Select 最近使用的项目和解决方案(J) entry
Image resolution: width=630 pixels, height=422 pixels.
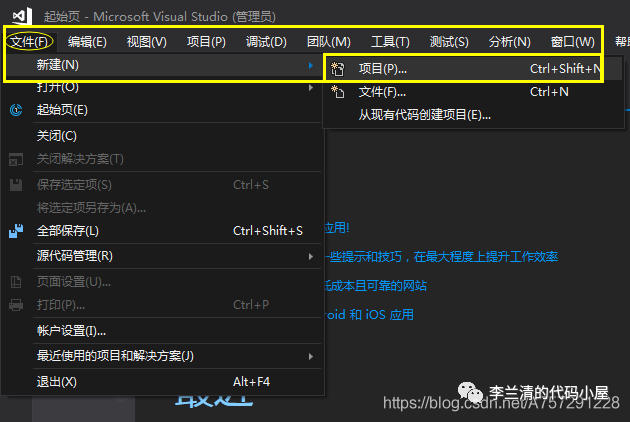pos(163,356)
